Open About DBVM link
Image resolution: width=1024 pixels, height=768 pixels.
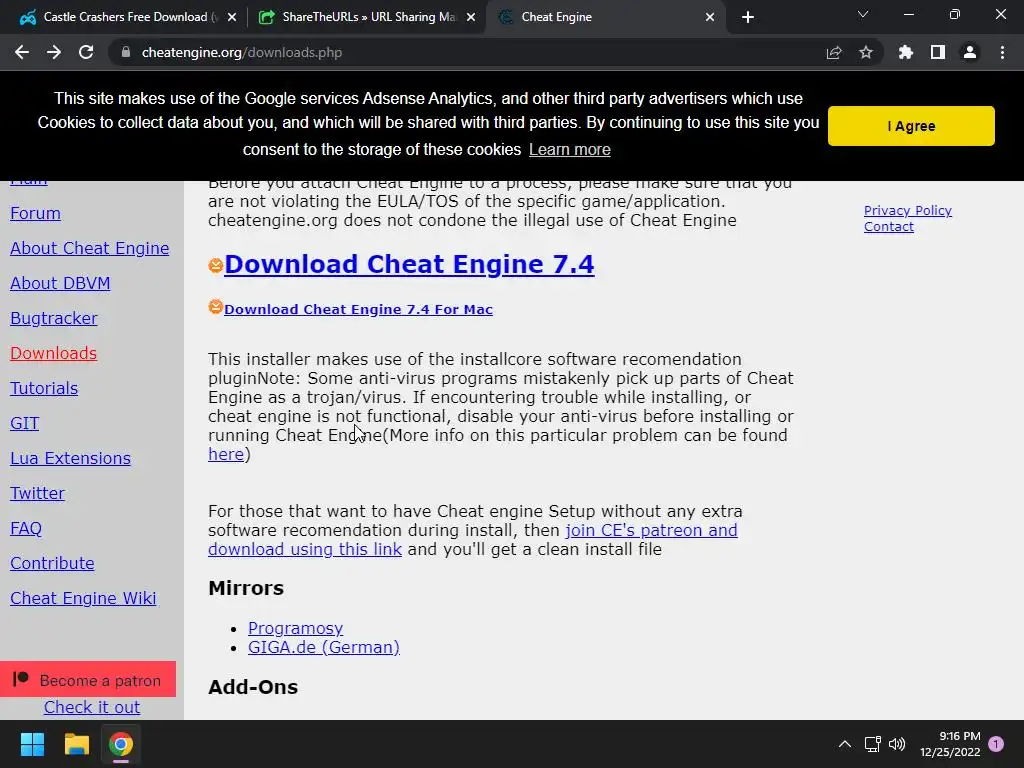60,283
